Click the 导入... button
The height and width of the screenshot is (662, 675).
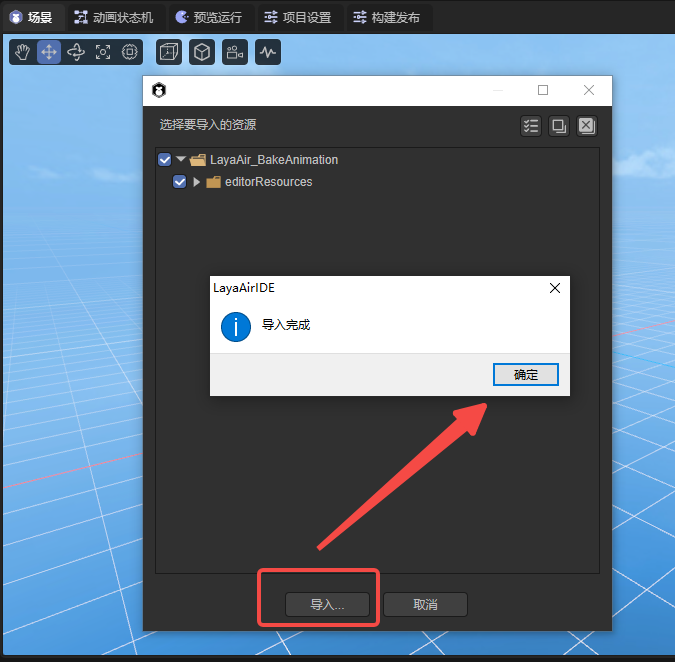pos(327,605)
